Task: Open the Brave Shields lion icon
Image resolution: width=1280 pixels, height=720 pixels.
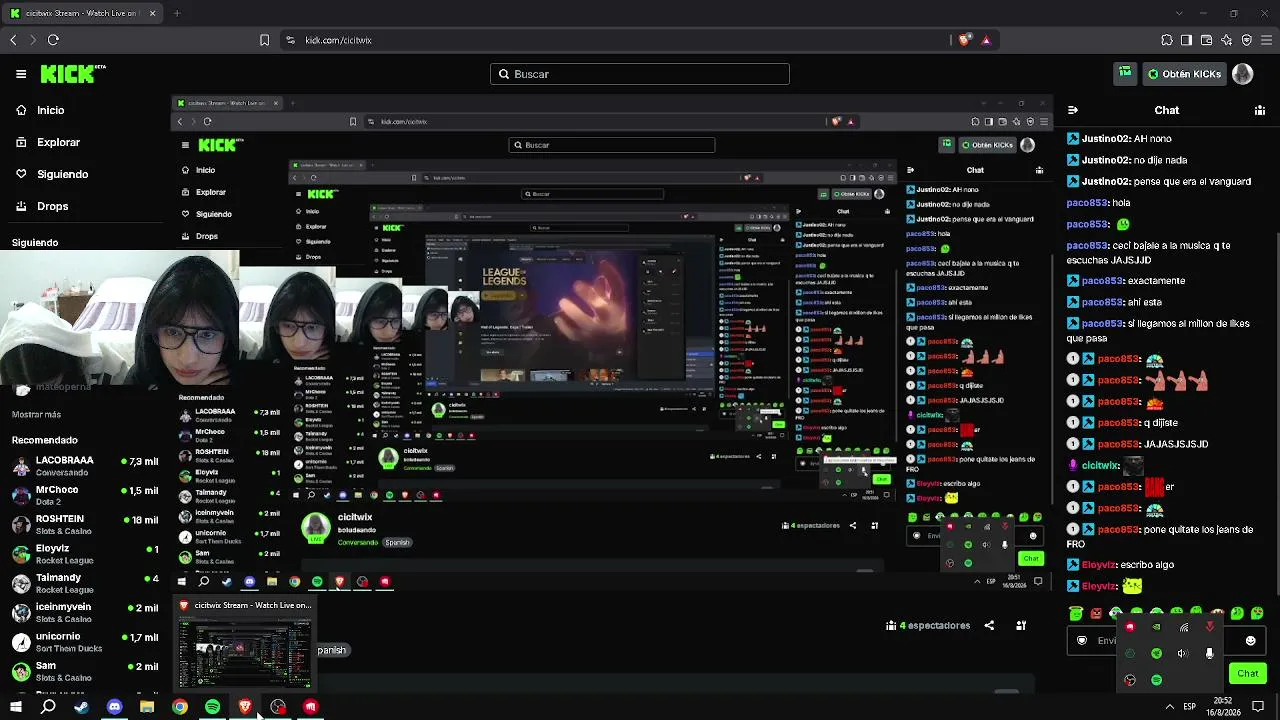Action: click(x=964, y=40)
